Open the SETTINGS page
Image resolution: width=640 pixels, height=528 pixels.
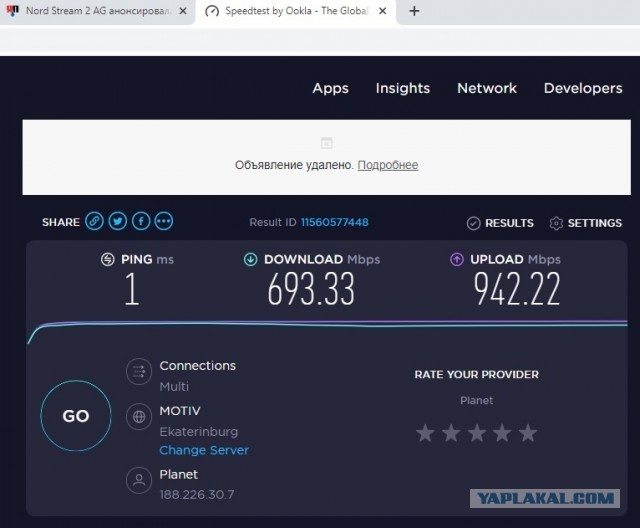click(595, 223)
